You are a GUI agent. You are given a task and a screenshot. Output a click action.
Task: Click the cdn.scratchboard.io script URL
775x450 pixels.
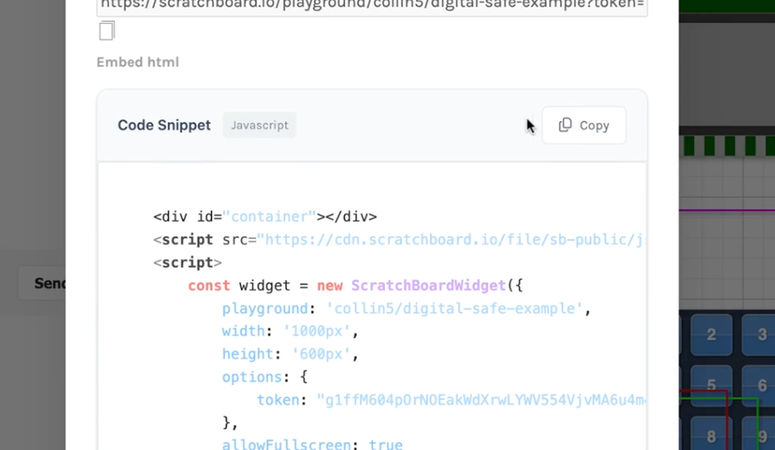[453, 240]
